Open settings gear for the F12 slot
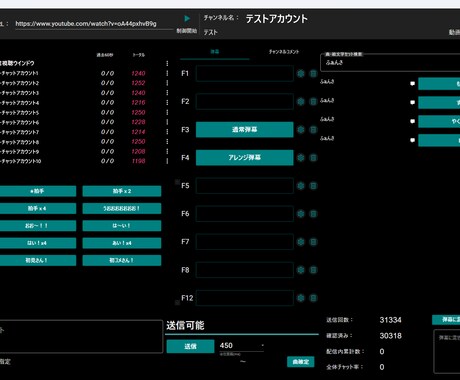Image resolution: width=460 pixels, height=380 pixels. pos(301,298)
